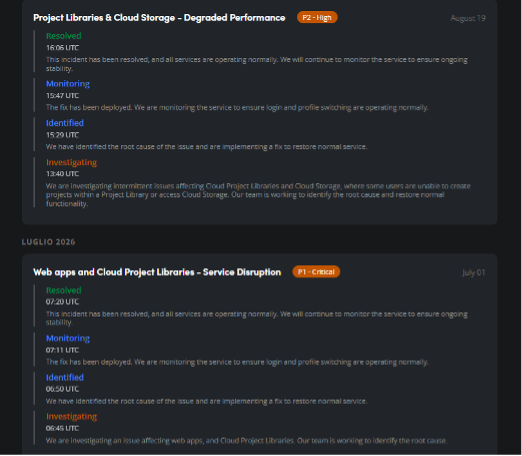Select the 'August 19' date label
The width and height of the screenshot is (522, 456).
click(x=468, y=18)
